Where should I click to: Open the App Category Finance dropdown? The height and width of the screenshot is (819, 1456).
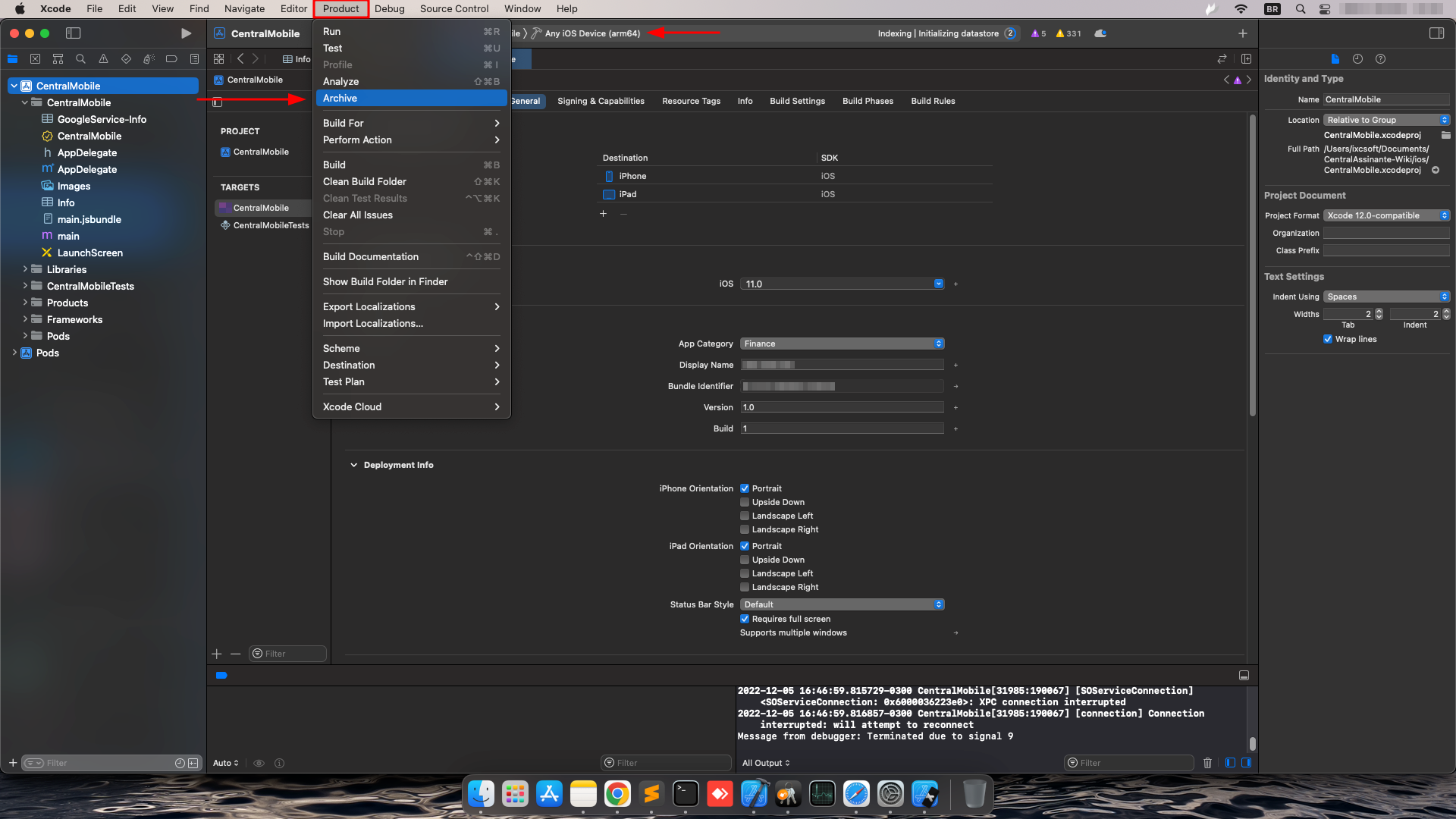tap(842, 344)
